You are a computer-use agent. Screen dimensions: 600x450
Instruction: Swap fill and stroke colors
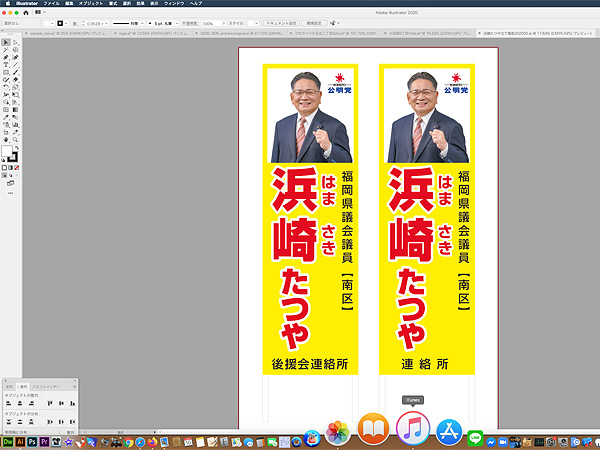16,148
